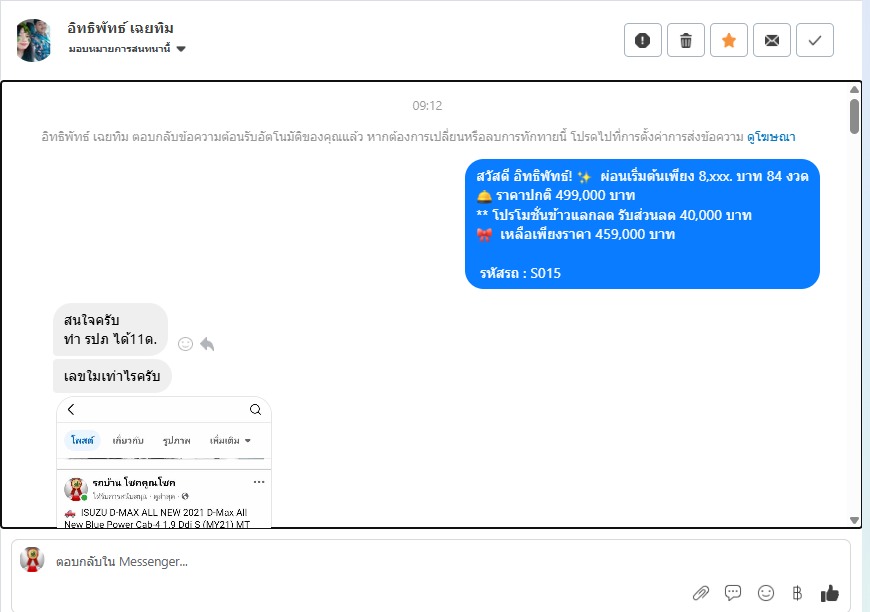This screenshot has height=612, width=870.
Task: Attach a file with paperclip icon
Action: (x=701, y=593)
